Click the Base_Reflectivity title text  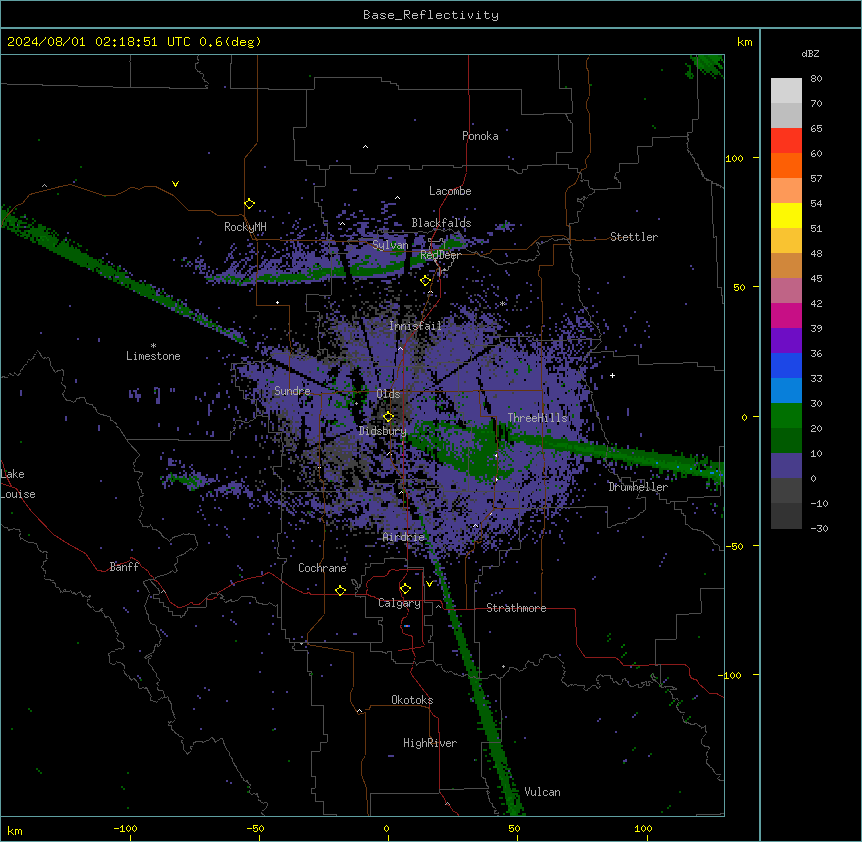431,15
